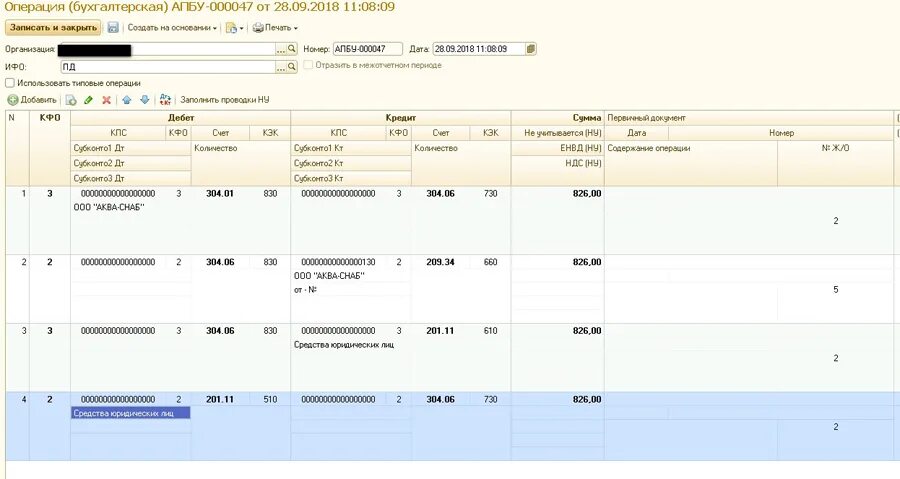The image size is (900, 479).
Task: Click the red X delete row icon
Action: (x=106, y=100)
